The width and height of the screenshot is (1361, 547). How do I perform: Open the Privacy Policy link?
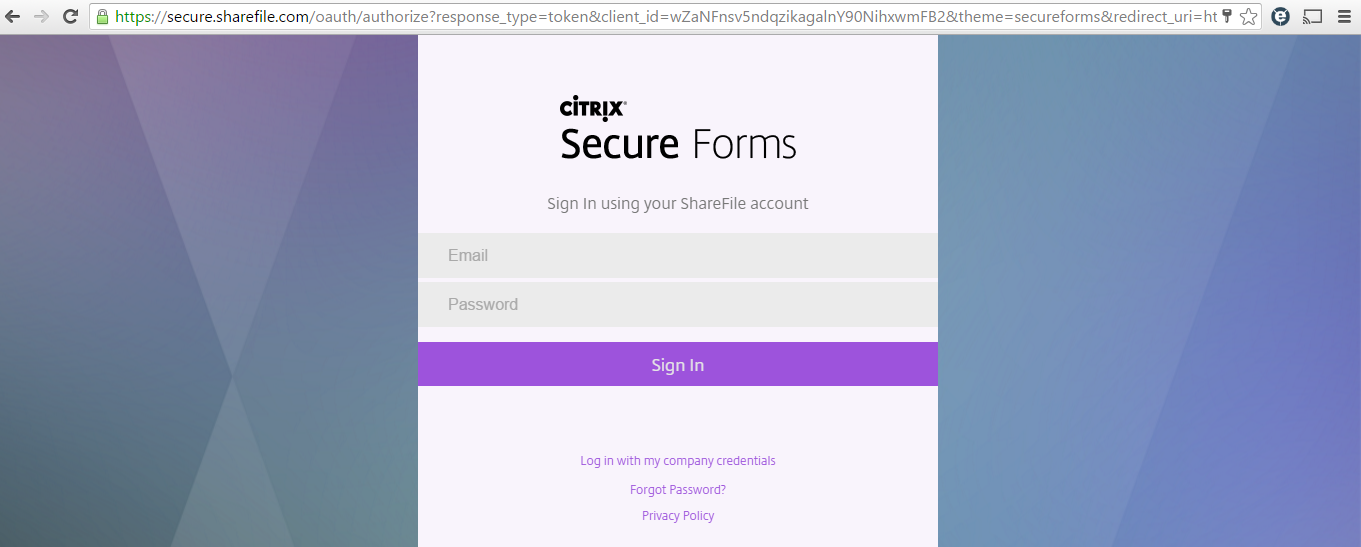678,516
